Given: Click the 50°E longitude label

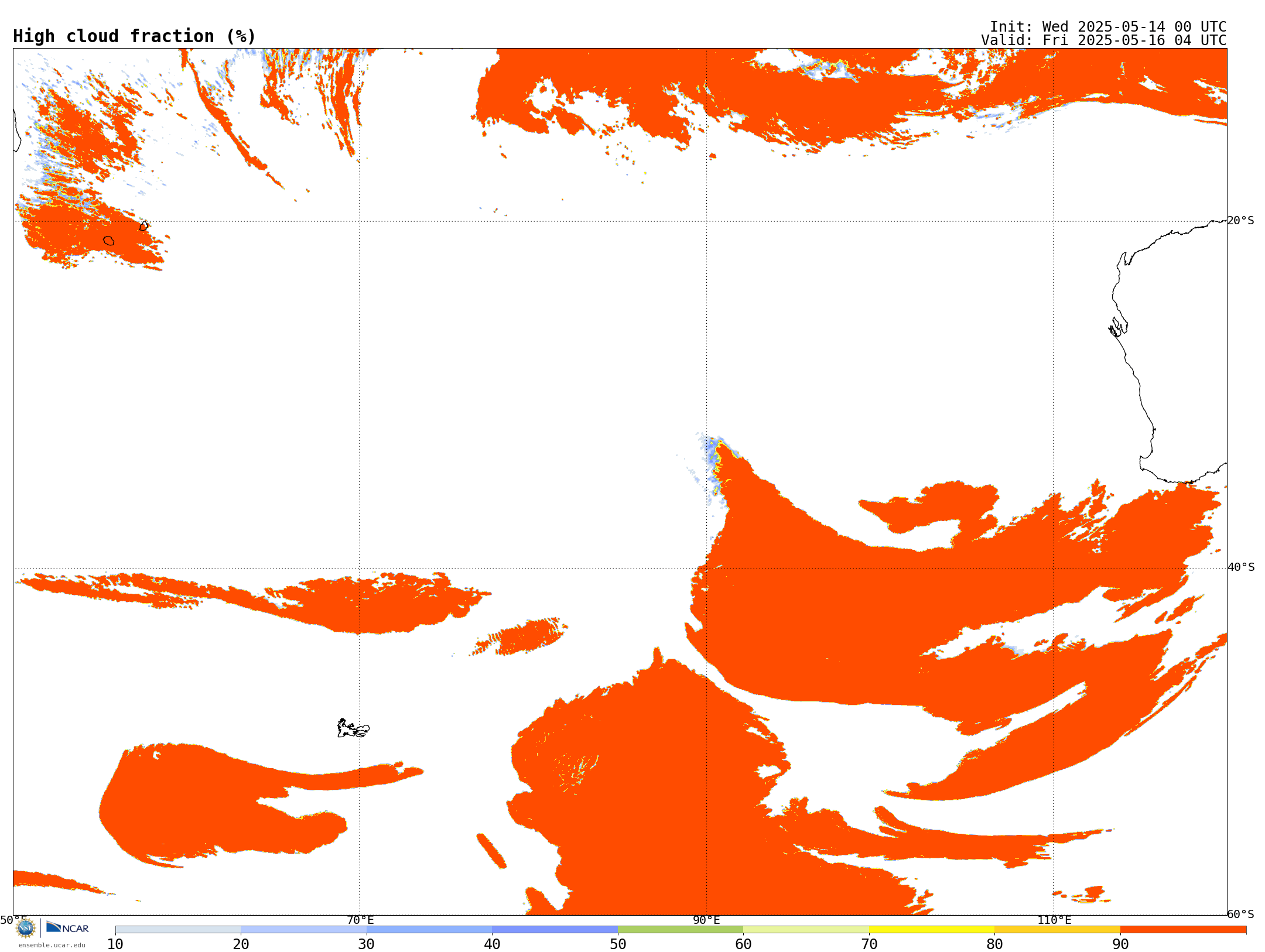Looking at the screenshot, I should 13,920.
